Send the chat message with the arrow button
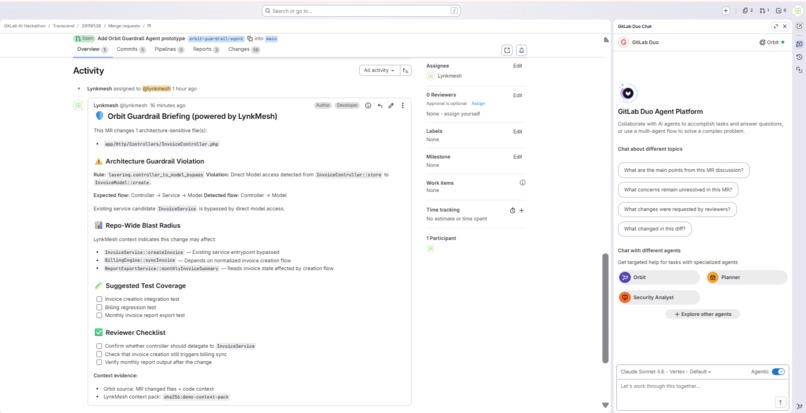Screen dimensions: 806x413 779,402
